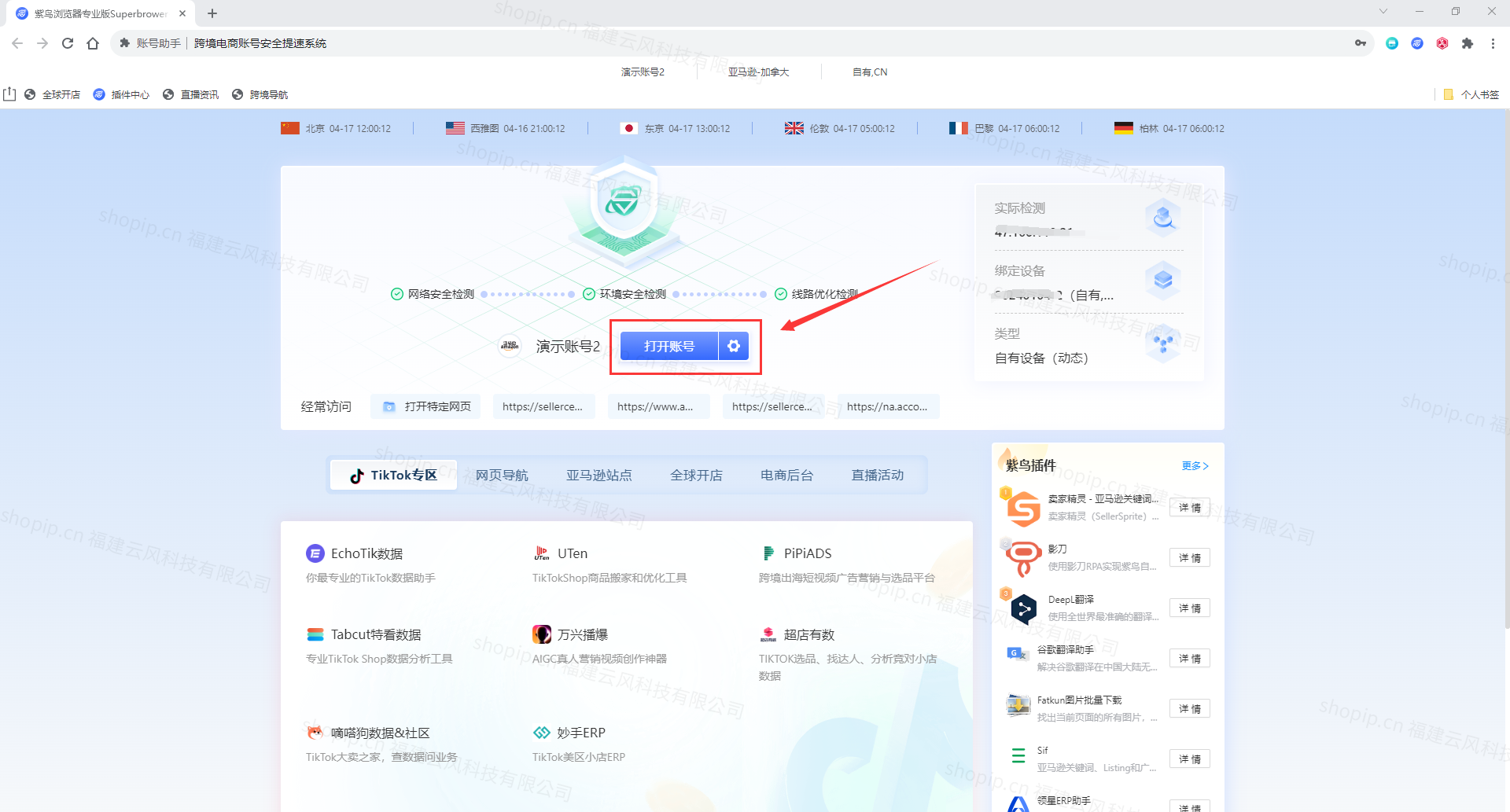
Task: Click the saved passwords key icon
Action: click(x=1361, y=43)
